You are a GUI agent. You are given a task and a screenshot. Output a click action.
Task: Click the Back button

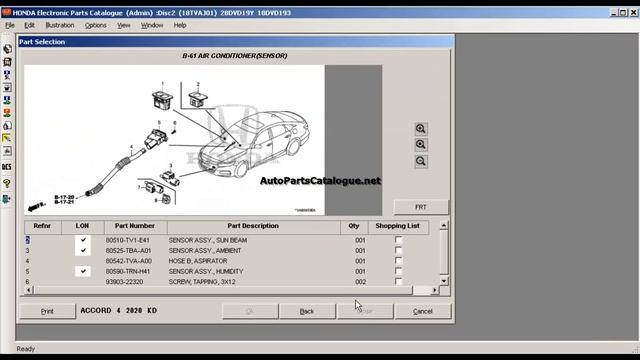[x=307, y=311]
